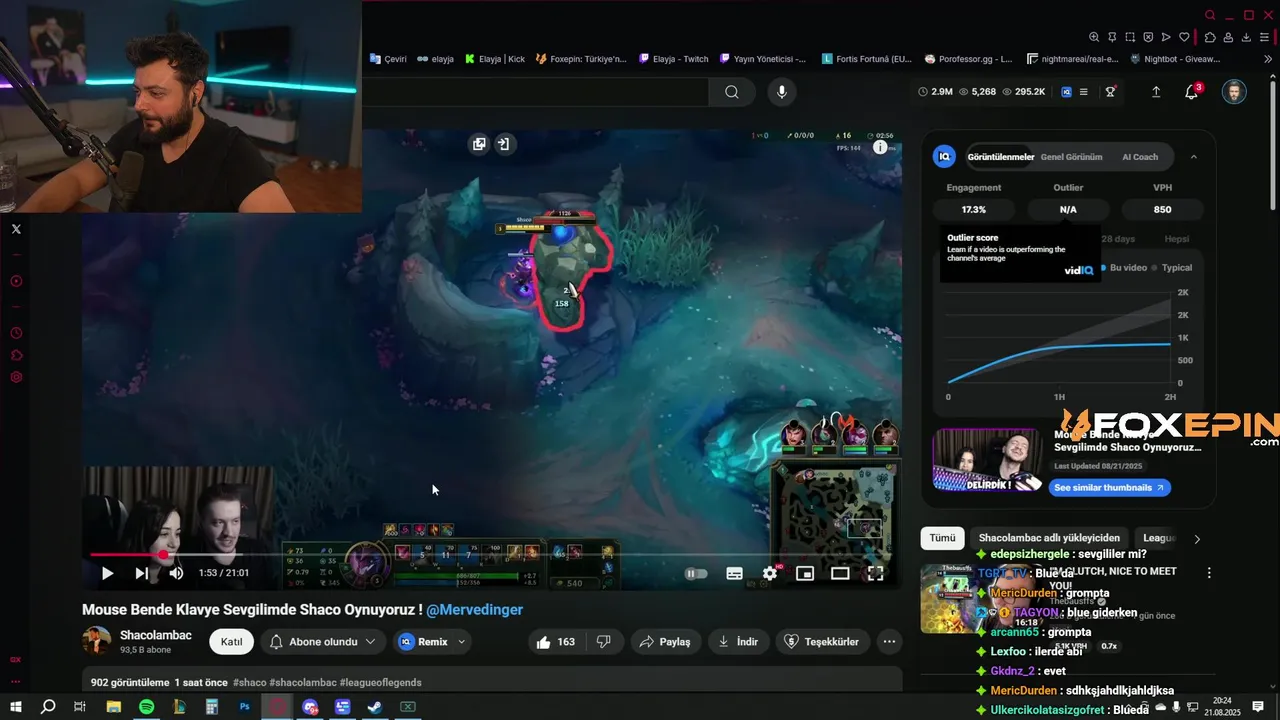The height and width of the screenshot is (720, 1280).
Task: Open notifications bell with 3 alerts
Action: click(x=1192, y=92)
